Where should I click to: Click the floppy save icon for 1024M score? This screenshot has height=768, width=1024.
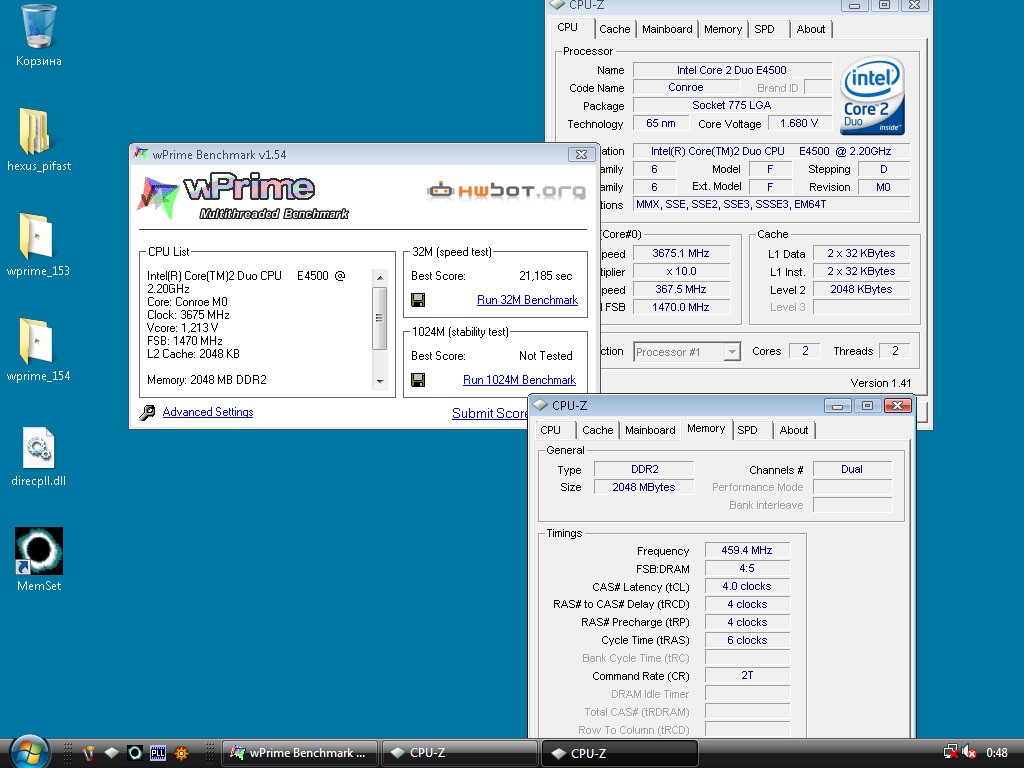[x=418, y=379]
